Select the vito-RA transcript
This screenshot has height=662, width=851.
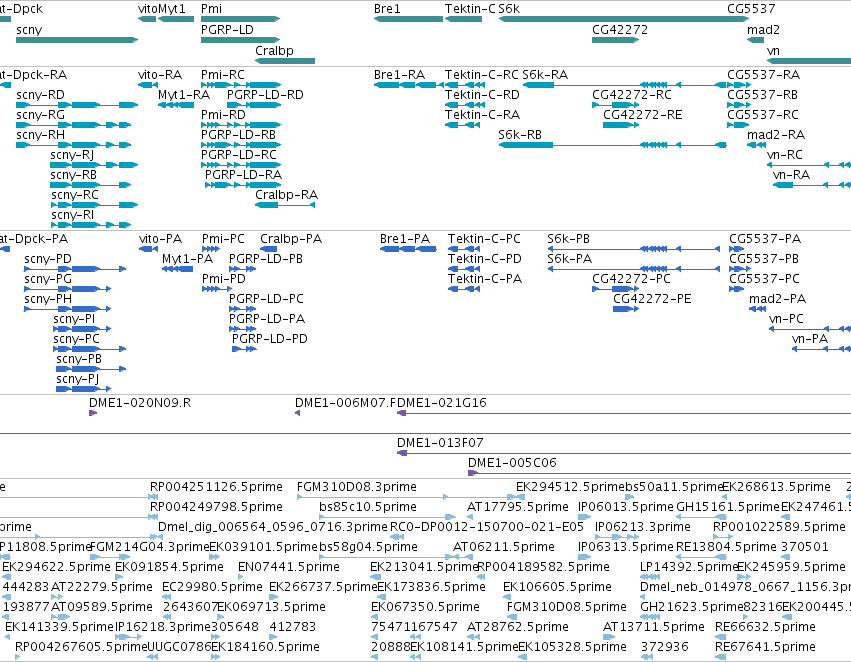pos(148,85)
